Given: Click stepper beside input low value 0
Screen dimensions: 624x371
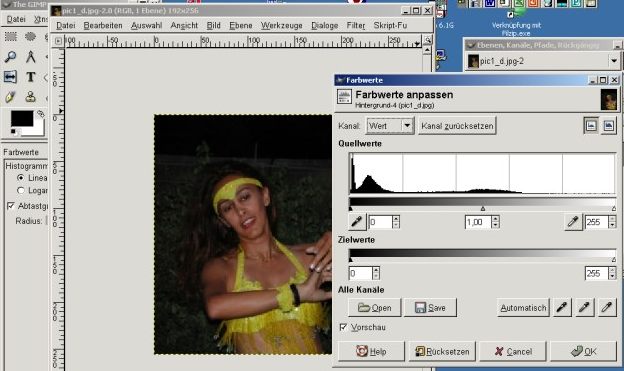Looking at the screenshot, I should (396, 222).
